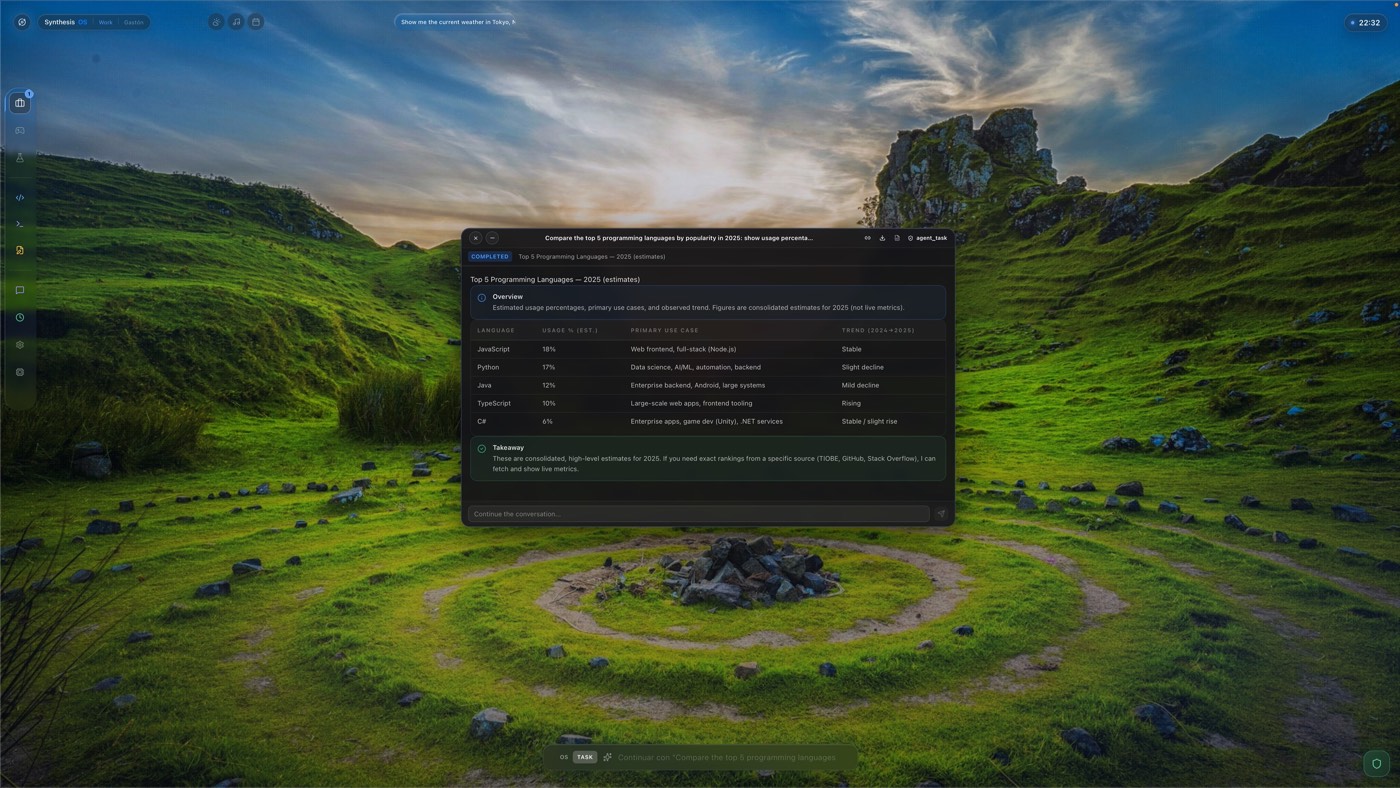The image size is (1400, 788).
Task: Click the document icon in the task window header
Action: (x=897, y=238)
